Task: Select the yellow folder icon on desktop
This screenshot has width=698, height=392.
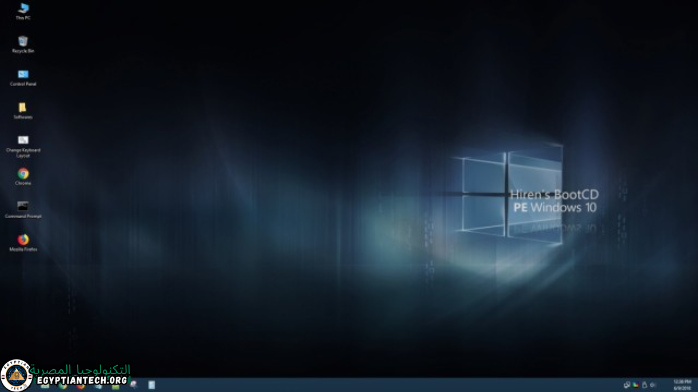Action: (x=23, y=110)
